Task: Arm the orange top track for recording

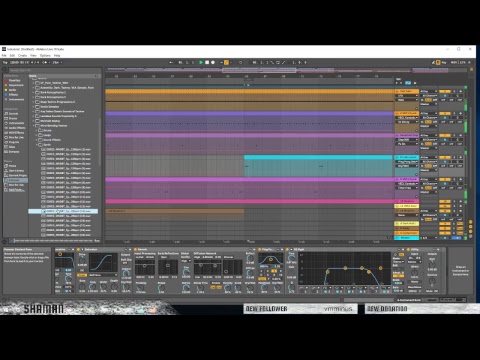Action: click(x=460, y=91)
